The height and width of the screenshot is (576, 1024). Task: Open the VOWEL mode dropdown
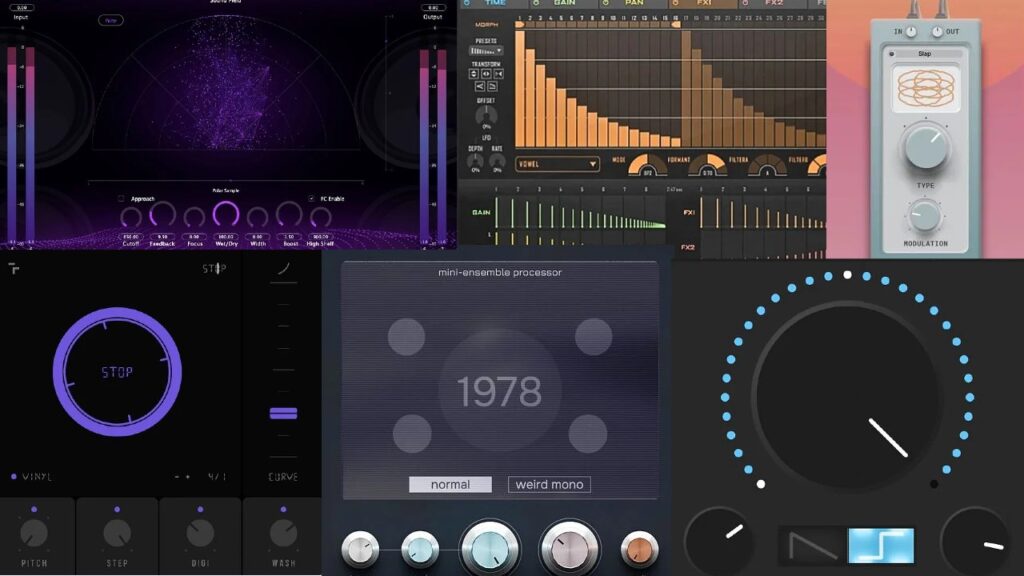point(556,163)
